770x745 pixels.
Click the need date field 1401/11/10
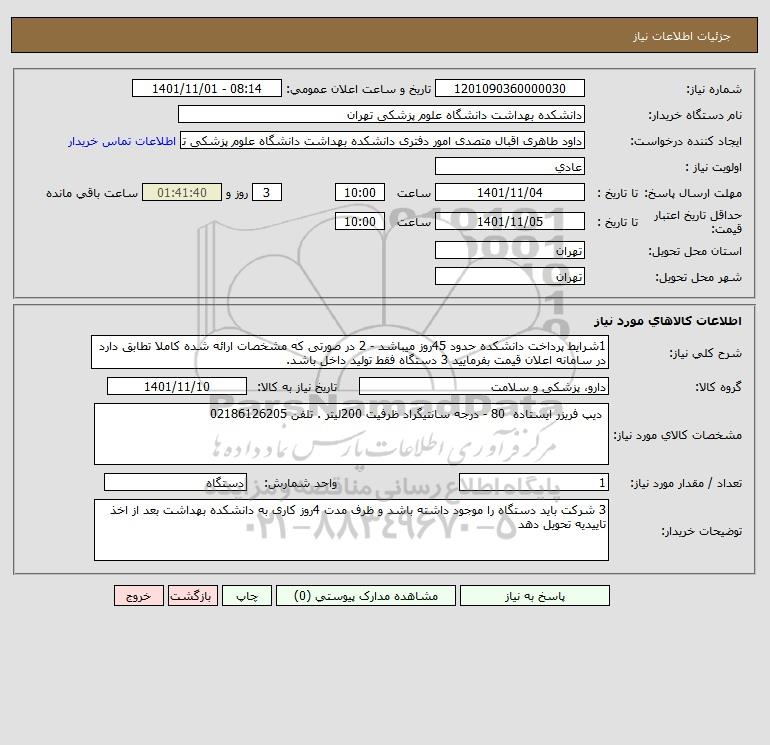tap(177, 386)
